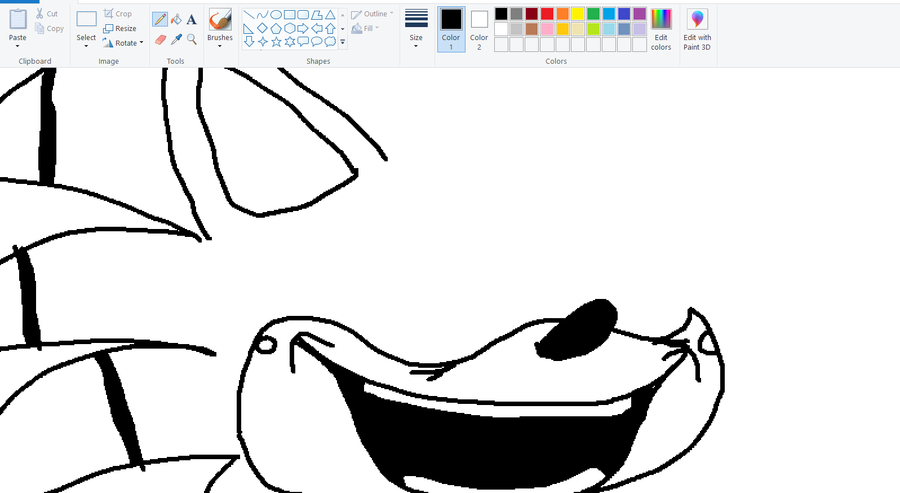This screenshot has height=493, width=900.
Task: Choose the Rectangle shape
Action: point(289,14)
